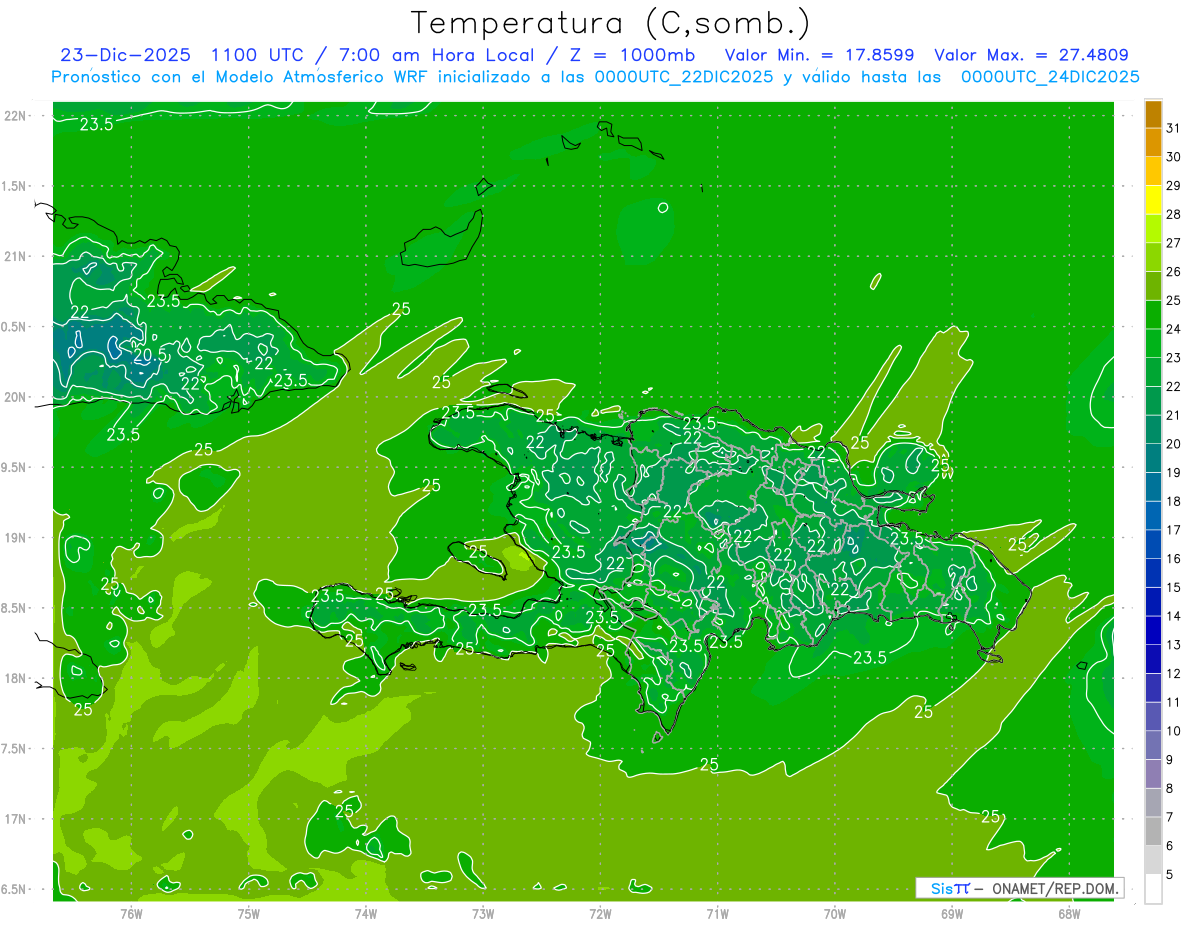The width and height of the screenshot is (1200, 927).
Task: Click the '5' value on the colorbar
Action: click(1170, 875)
